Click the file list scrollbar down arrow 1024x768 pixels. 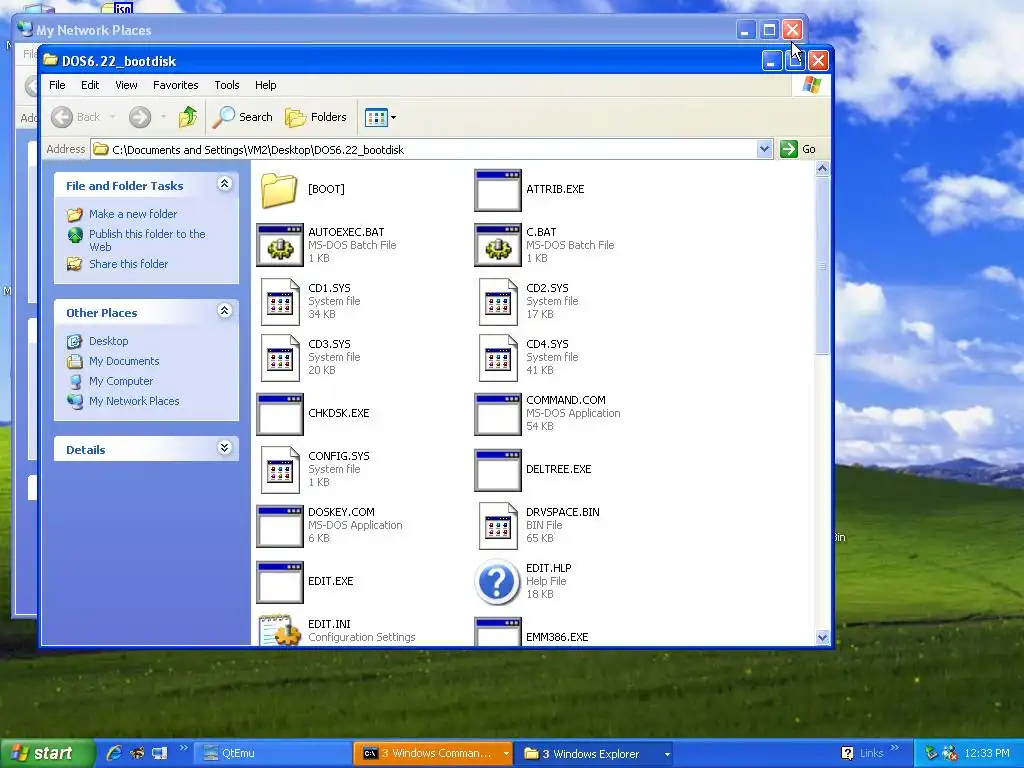click(x=822, y=637)
